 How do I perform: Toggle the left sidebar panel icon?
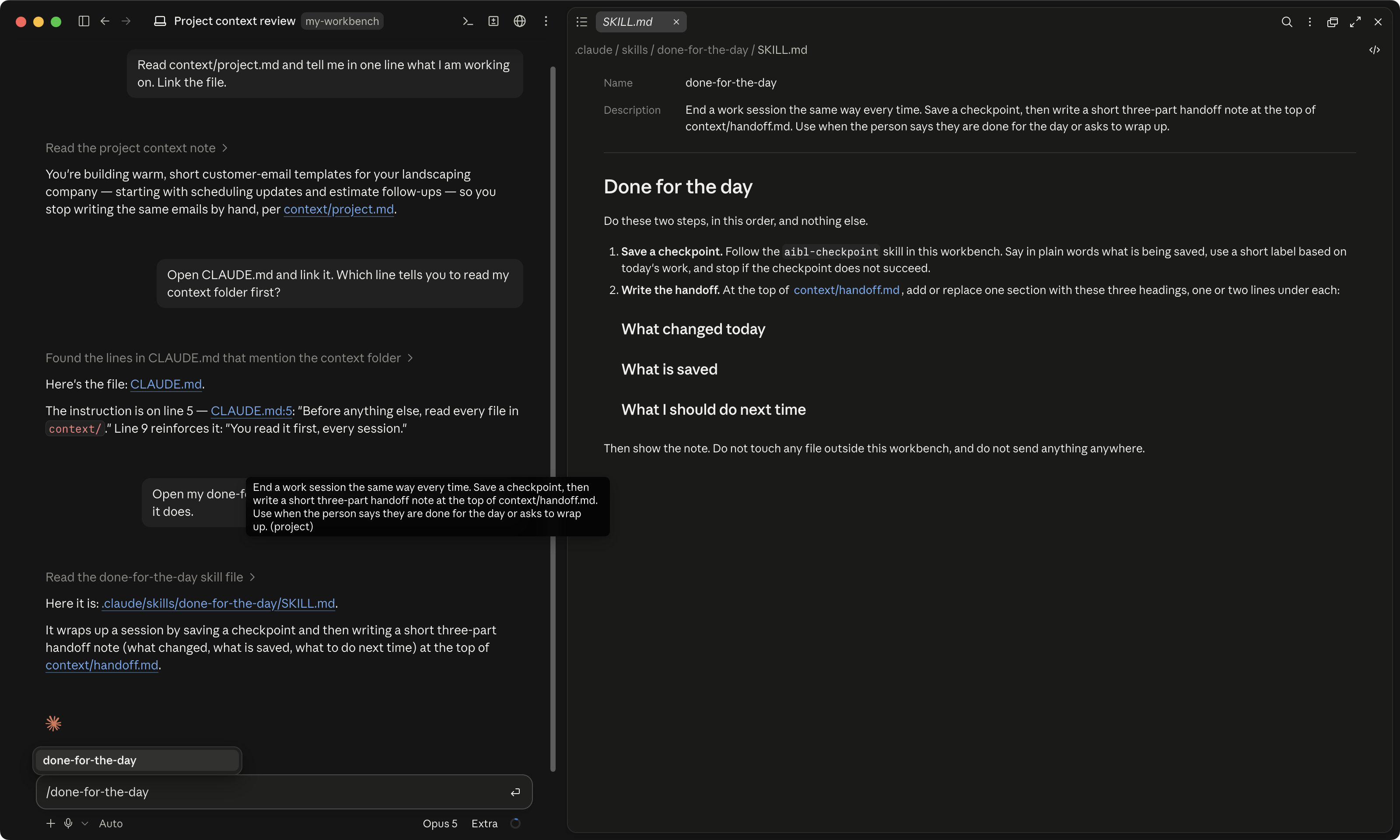pos(84,21)
